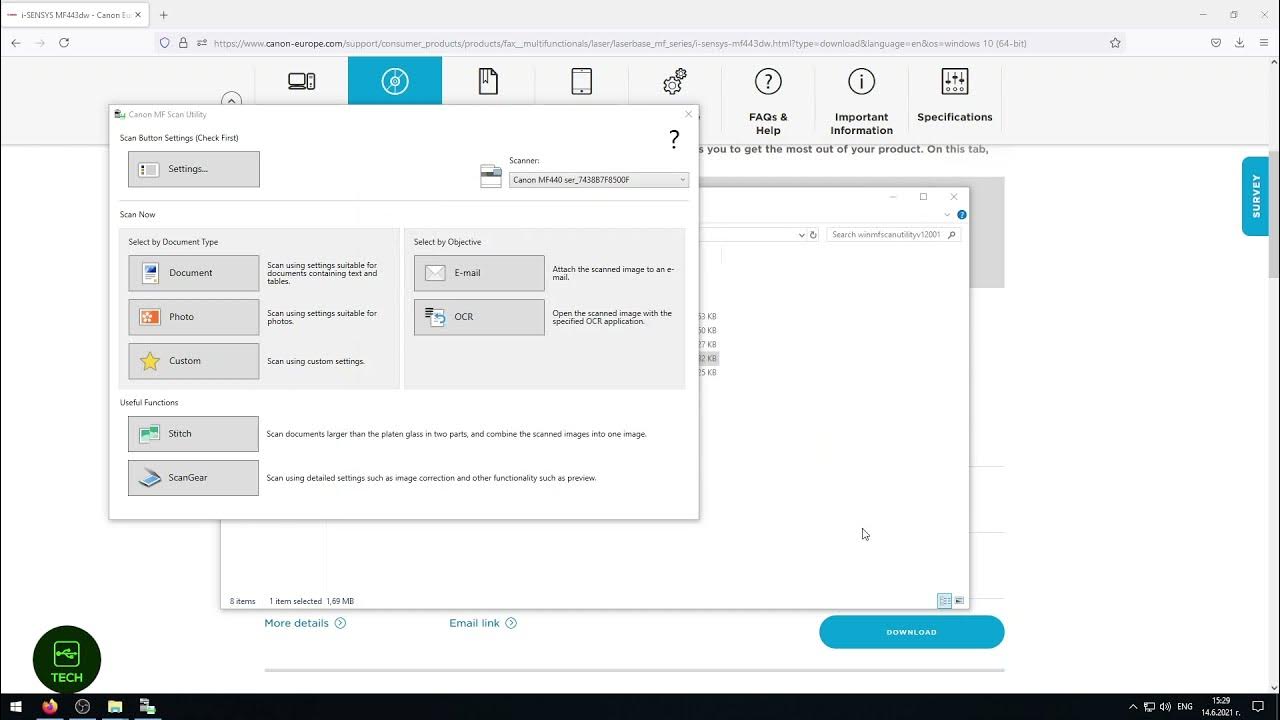Select the highlighted disc software tab

[395, 81]
